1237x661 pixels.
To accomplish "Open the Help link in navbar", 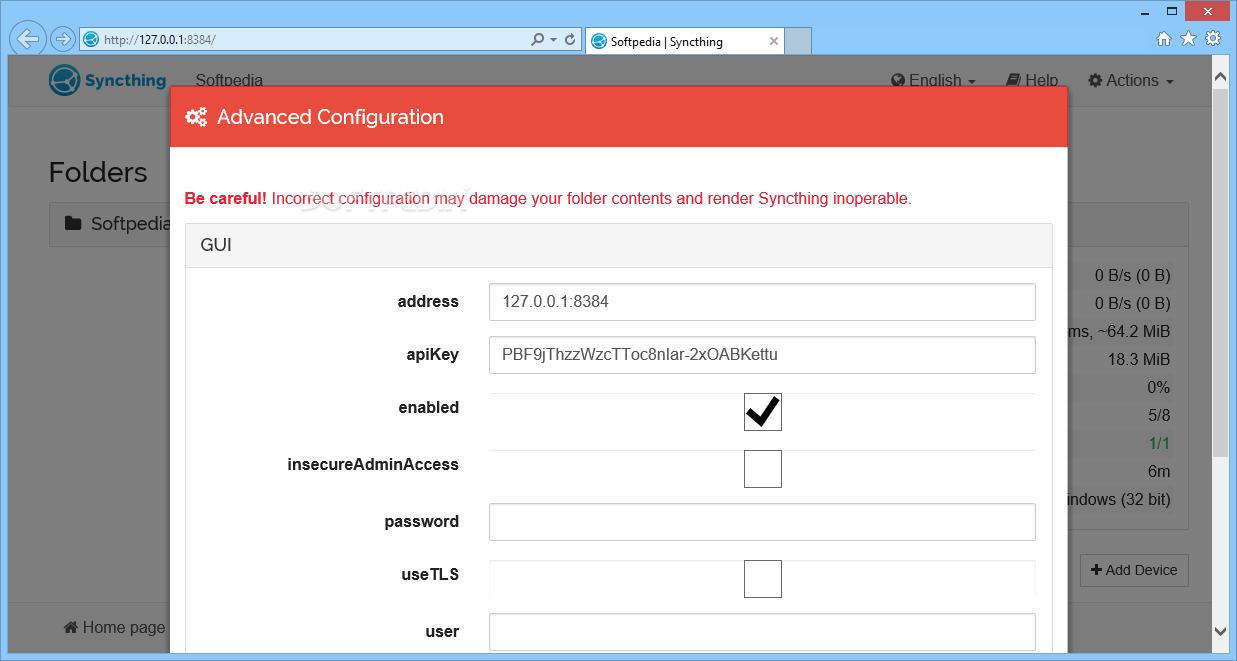I will click(x=1032, y=80).
